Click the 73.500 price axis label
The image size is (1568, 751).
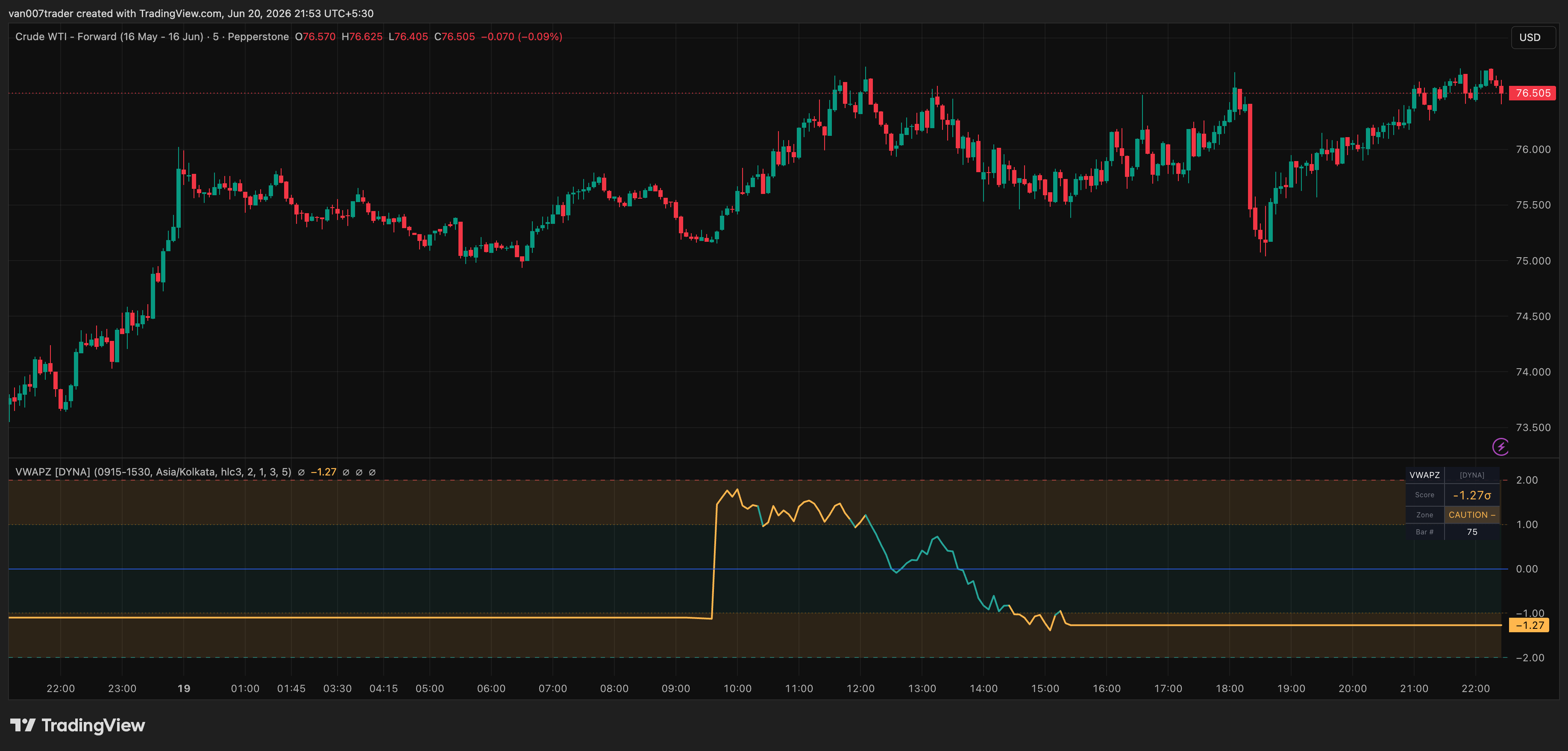tap(1533, 428)
